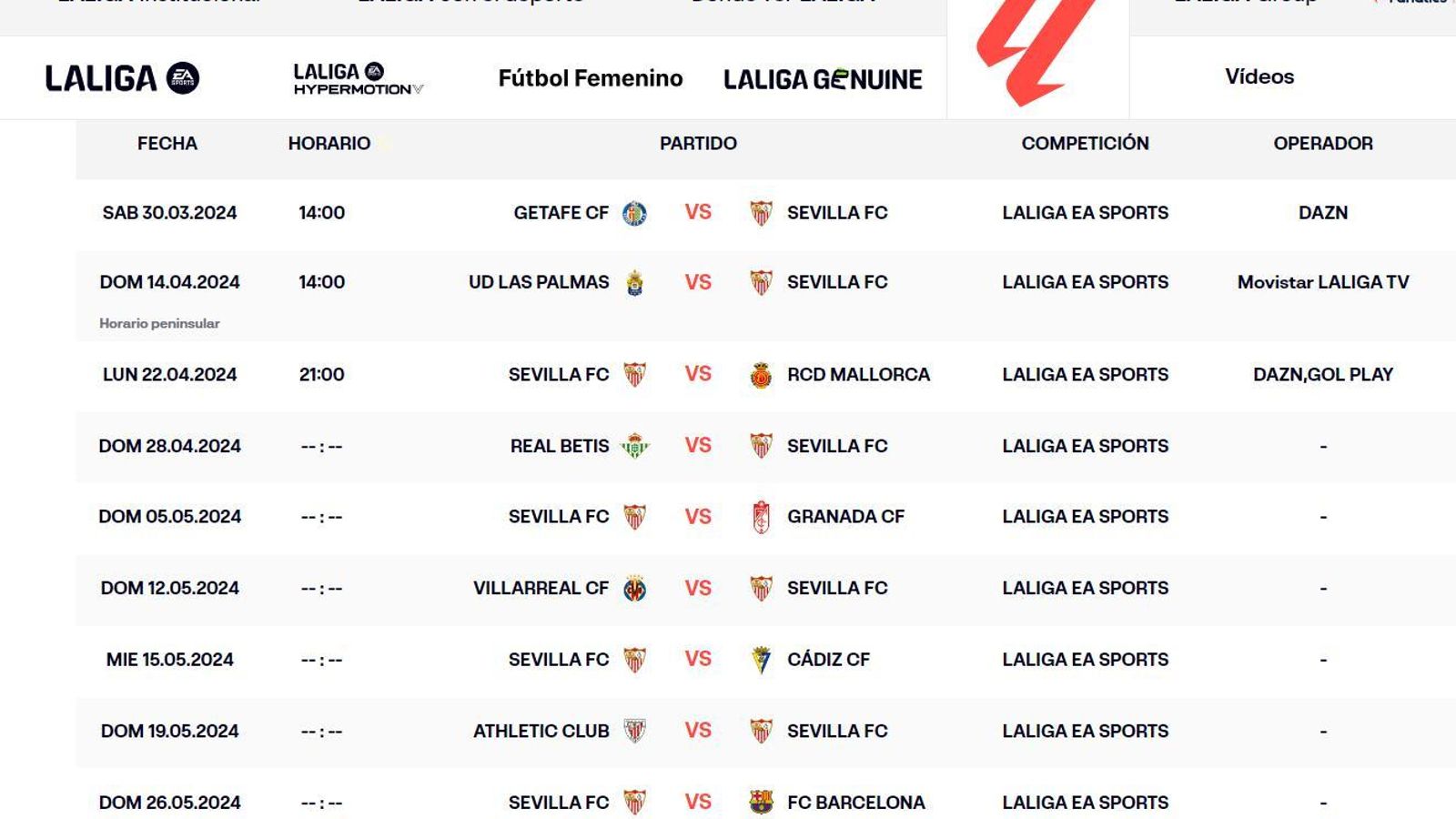1456x819 pixels.
Task: Open the Fútbol Femenino section
Action: tap(590, 77)
